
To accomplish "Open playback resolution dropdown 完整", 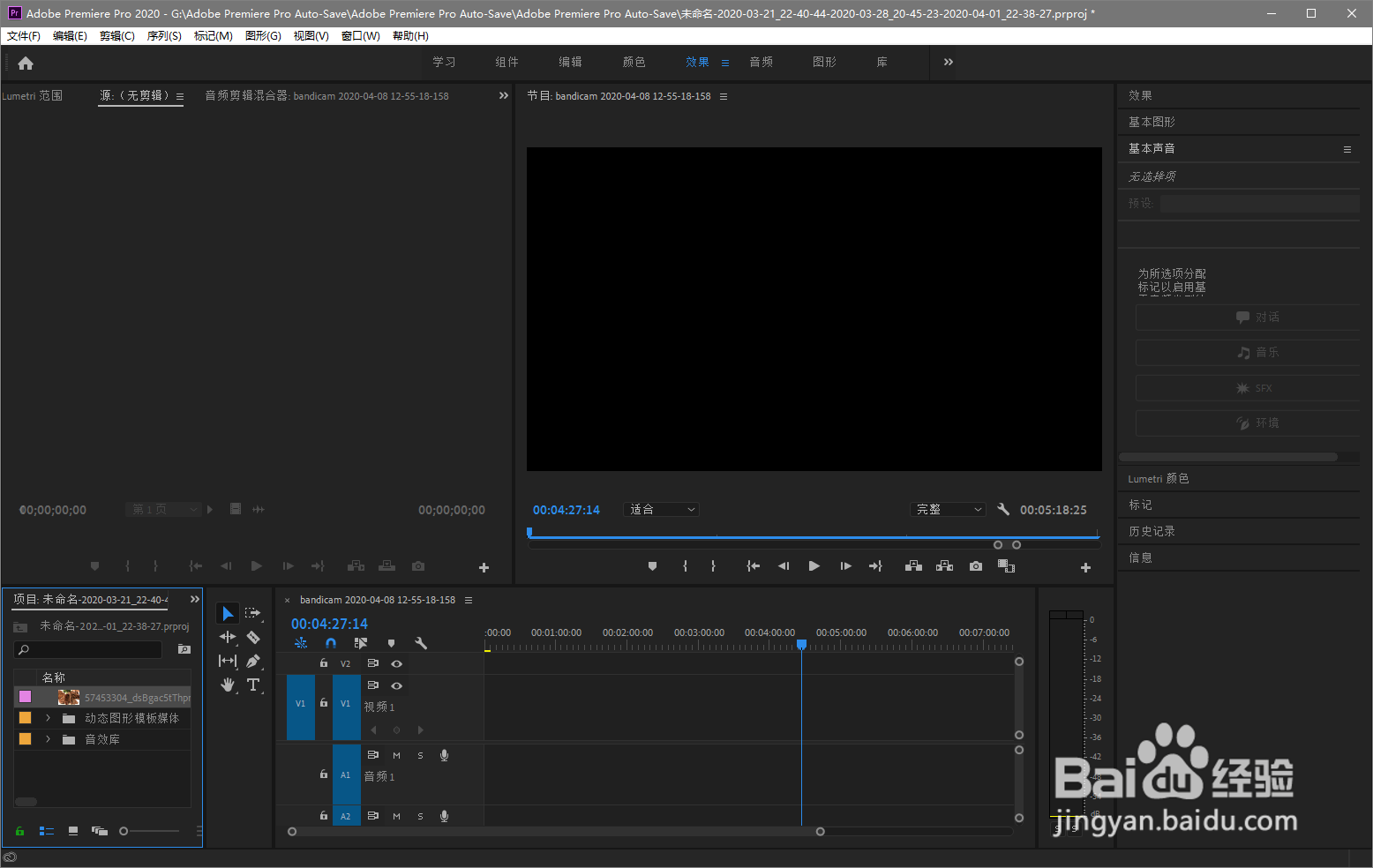I will (x=948, y=509).
